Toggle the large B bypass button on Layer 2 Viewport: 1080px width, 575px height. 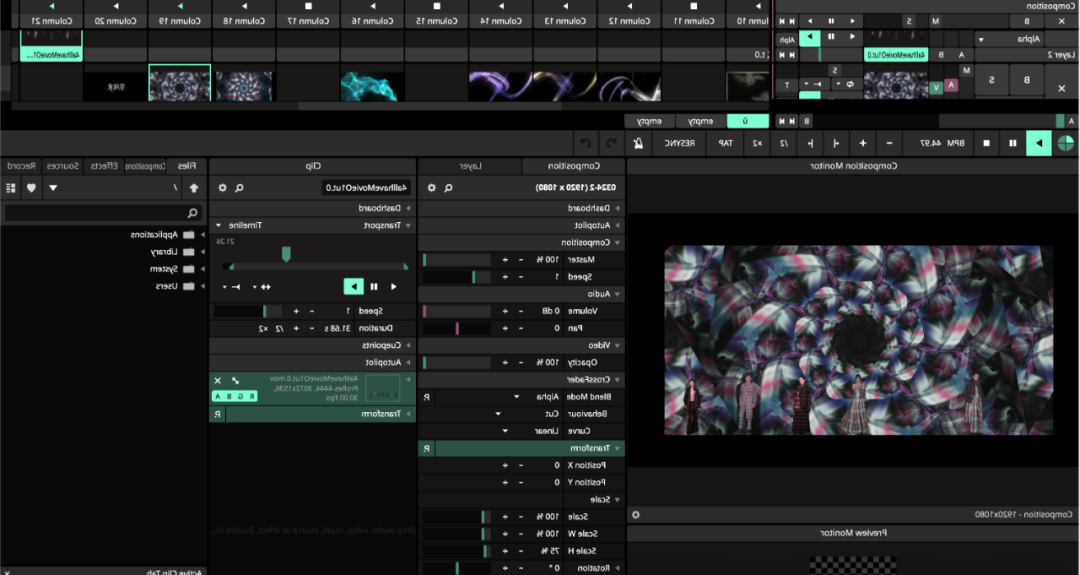pos(1026,81)
